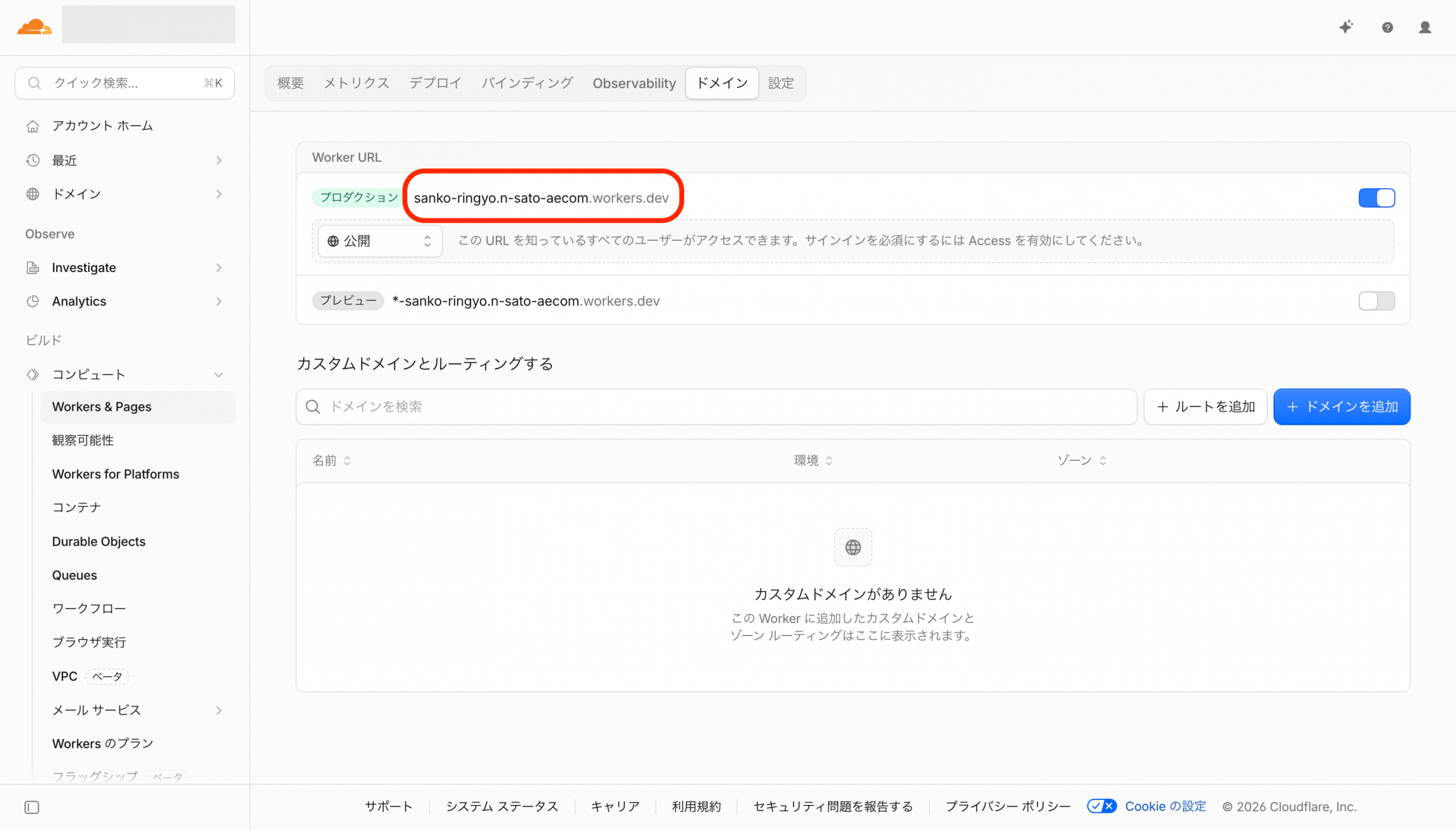The image size is (1456, 830).
Task: Enable the プレビュー URL toggle
Action: click(1376, 300)
